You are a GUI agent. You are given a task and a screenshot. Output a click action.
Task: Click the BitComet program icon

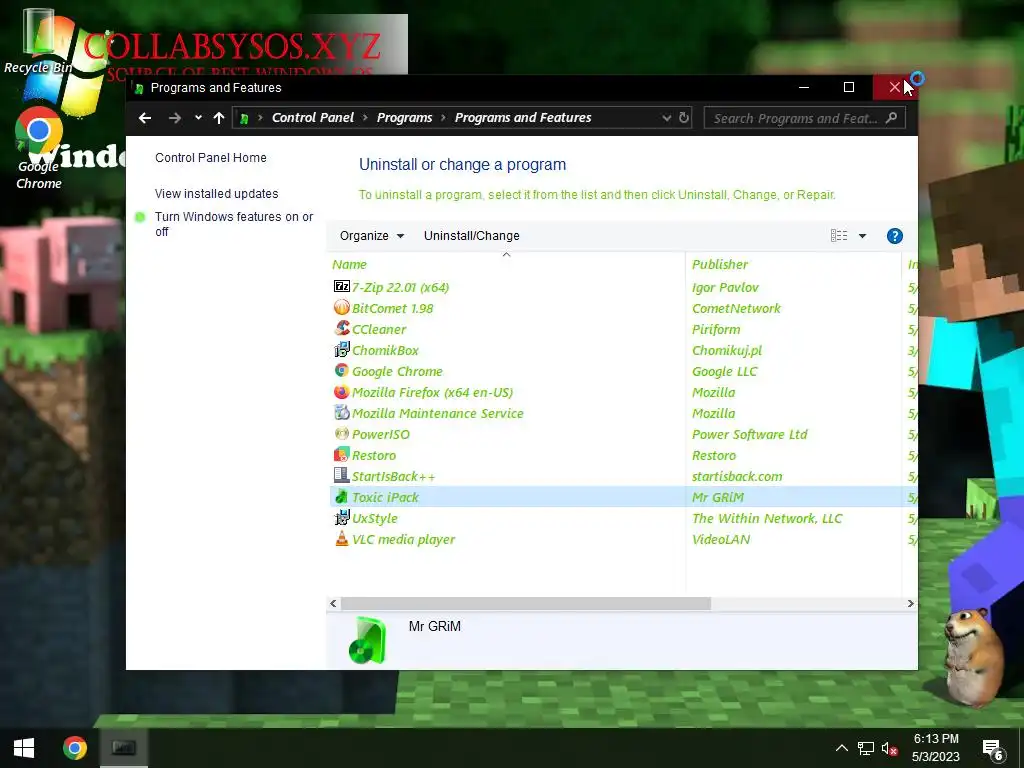(x=342, y=307)
